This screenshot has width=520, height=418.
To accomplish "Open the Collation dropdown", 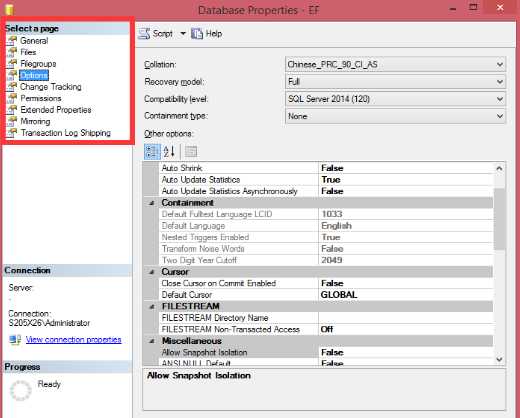I will pyautogui.click(x=395, y=64).
